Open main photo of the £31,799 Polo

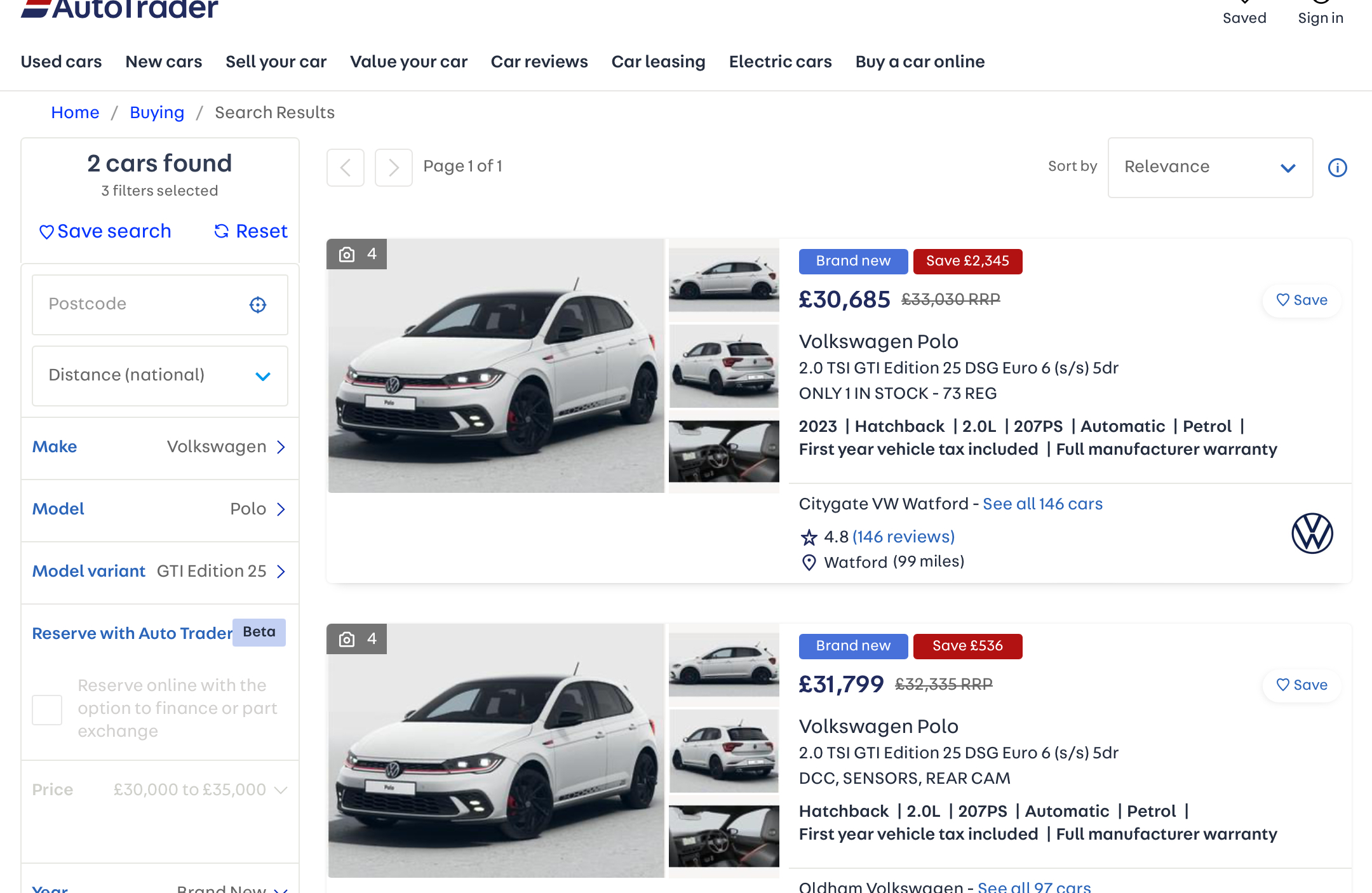pyautogui.click(x=496, y=751)
